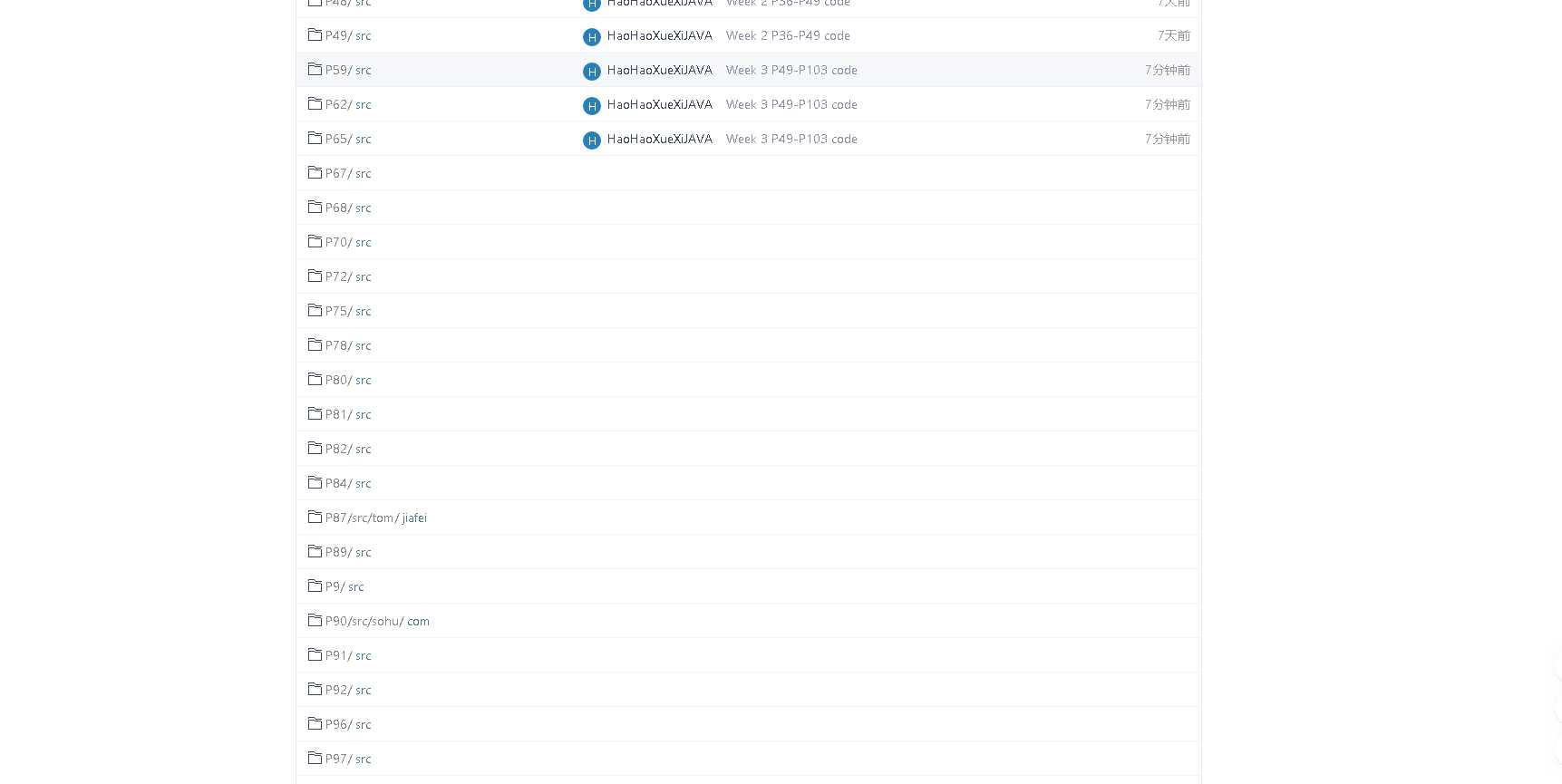1562x784 pixels.
Task: Open the P80/src folder link
Action: point(348,380)
